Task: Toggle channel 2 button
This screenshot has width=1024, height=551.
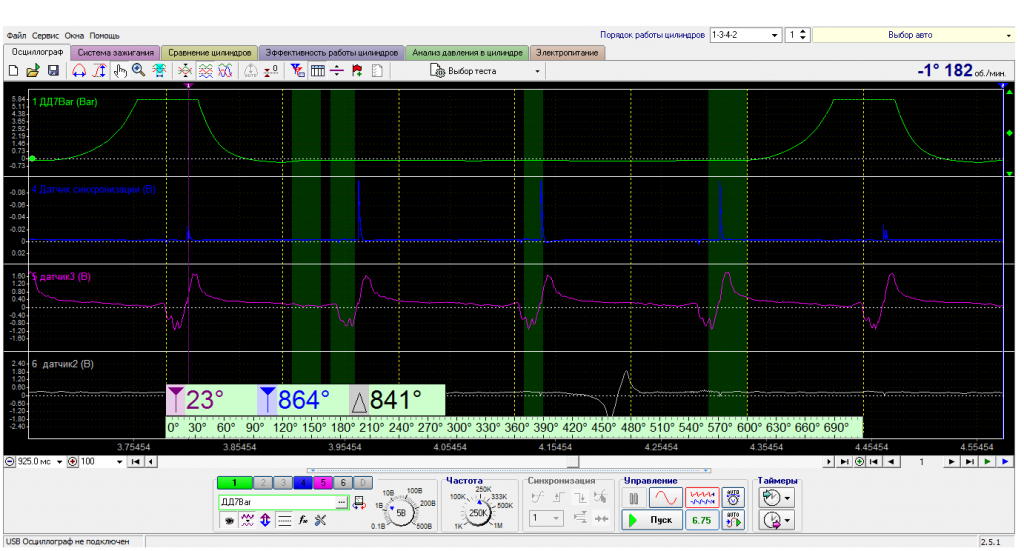Action: click(x=263, y=483)
